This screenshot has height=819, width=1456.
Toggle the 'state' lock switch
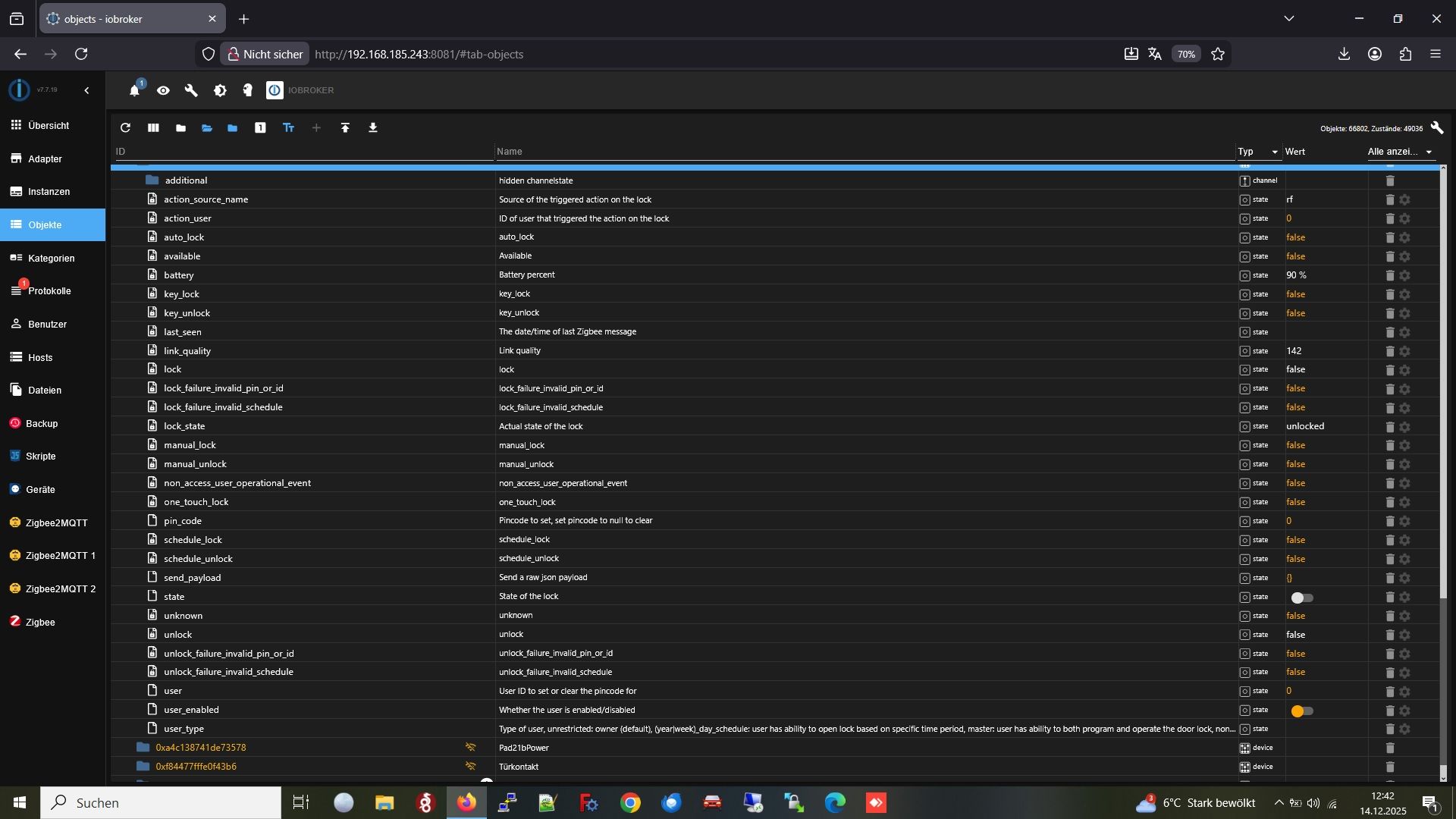1301,598
